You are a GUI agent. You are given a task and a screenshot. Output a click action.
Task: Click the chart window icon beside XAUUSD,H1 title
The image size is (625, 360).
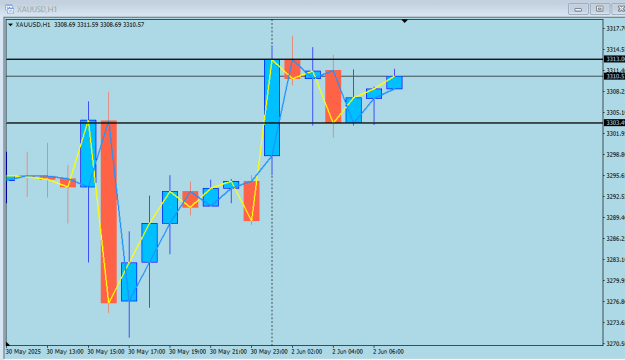9,9
